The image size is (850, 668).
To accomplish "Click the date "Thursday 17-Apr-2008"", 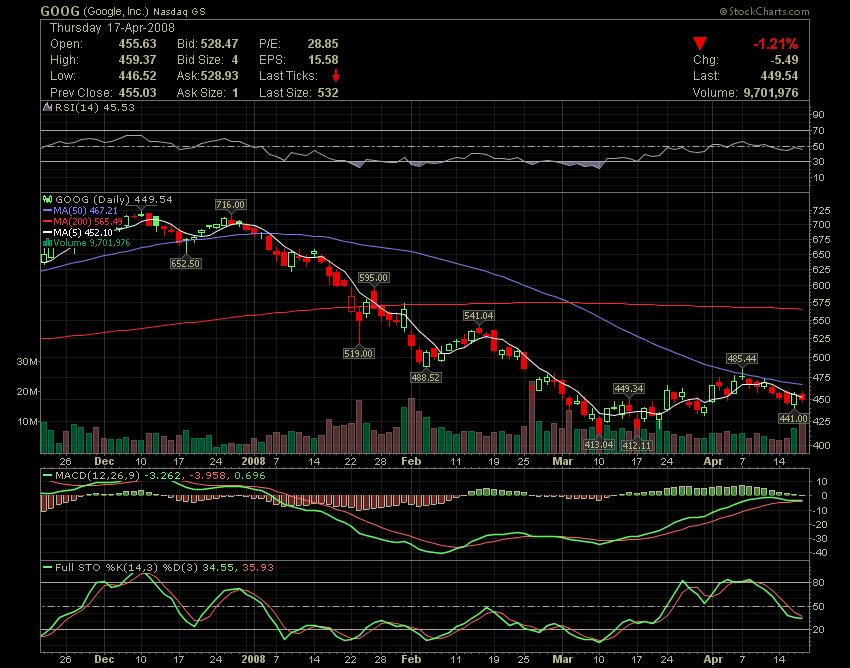I will (x=112, y=28).
